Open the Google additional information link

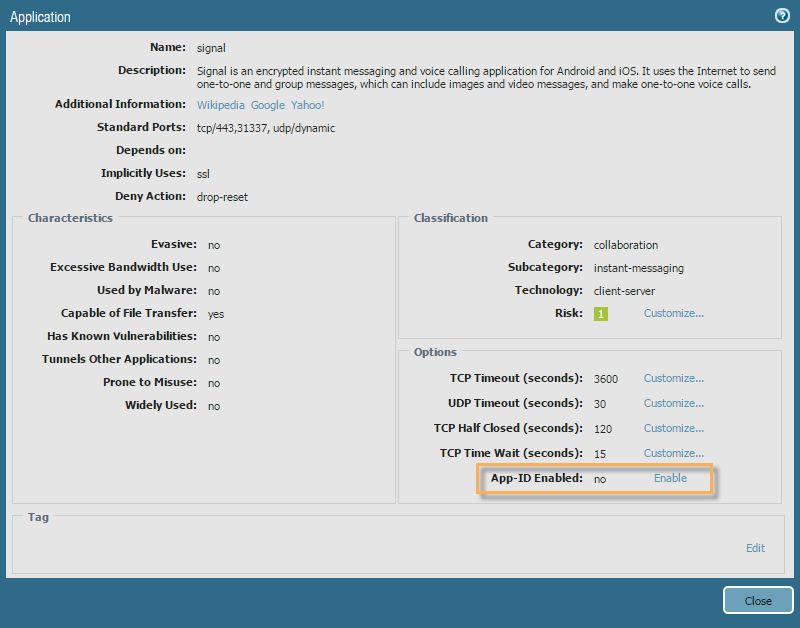coord(267,105)
